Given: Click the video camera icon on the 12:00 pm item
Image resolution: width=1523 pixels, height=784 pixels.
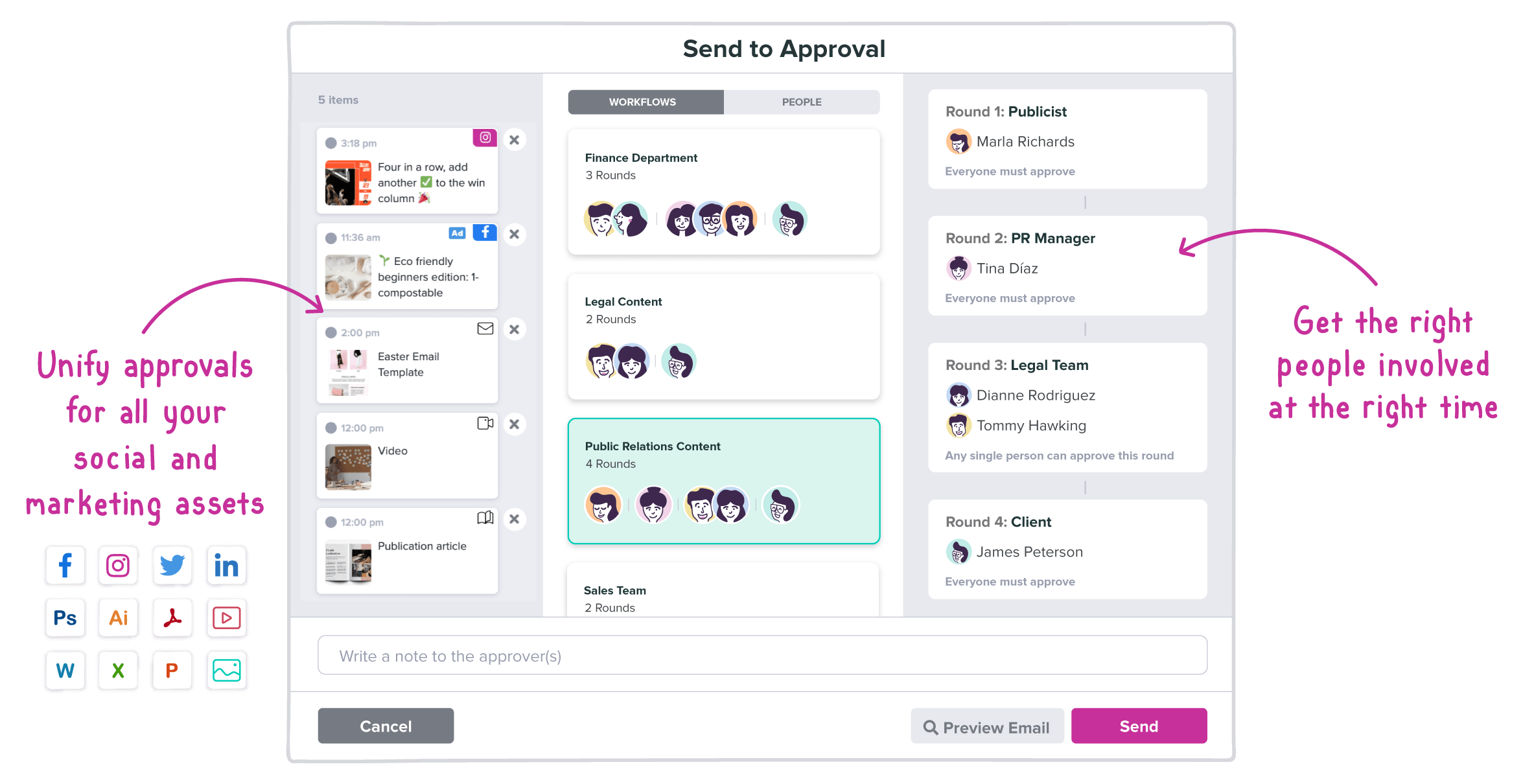Looking at the screenshot, I should click(x=485, y=424).
